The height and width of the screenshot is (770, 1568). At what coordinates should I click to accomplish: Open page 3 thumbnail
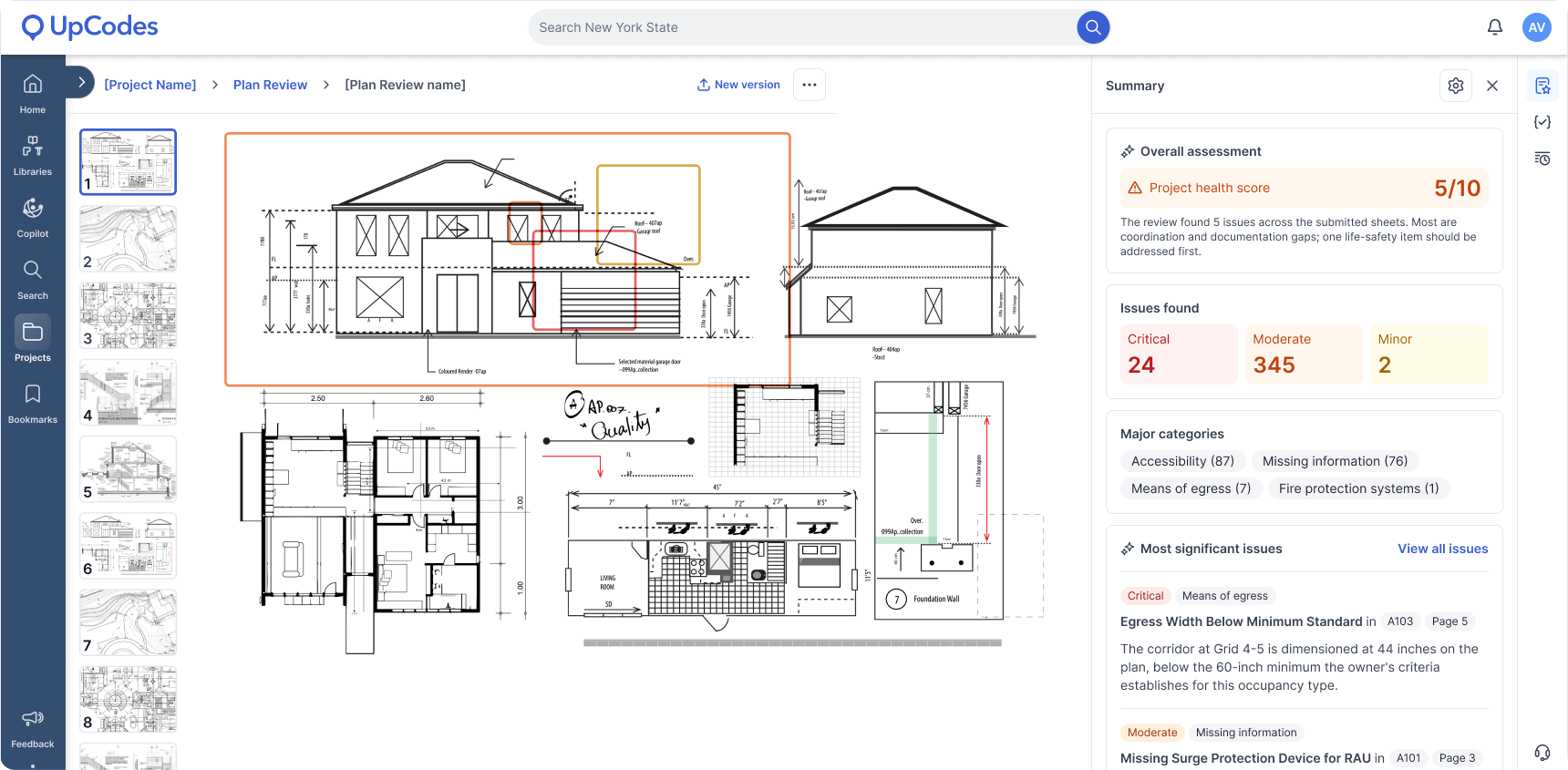click(129, 315)
